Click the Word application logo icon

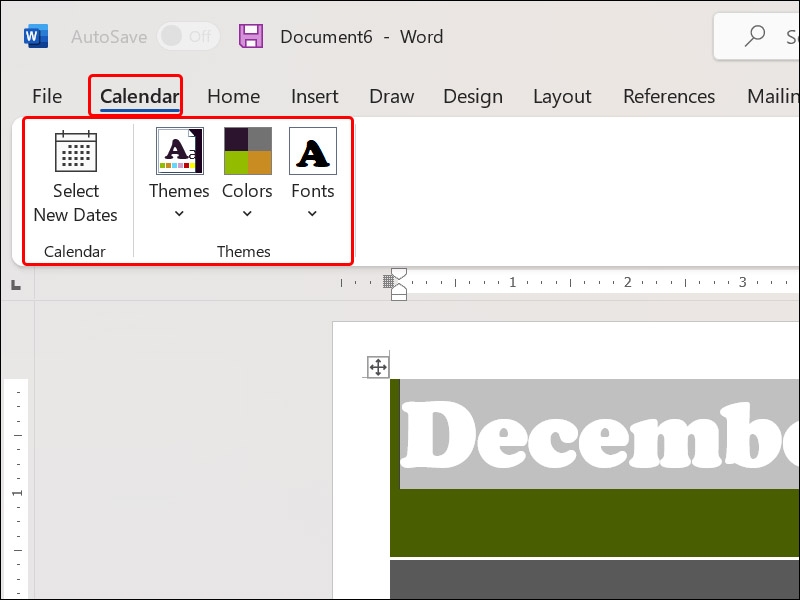(x=36, y=37)
